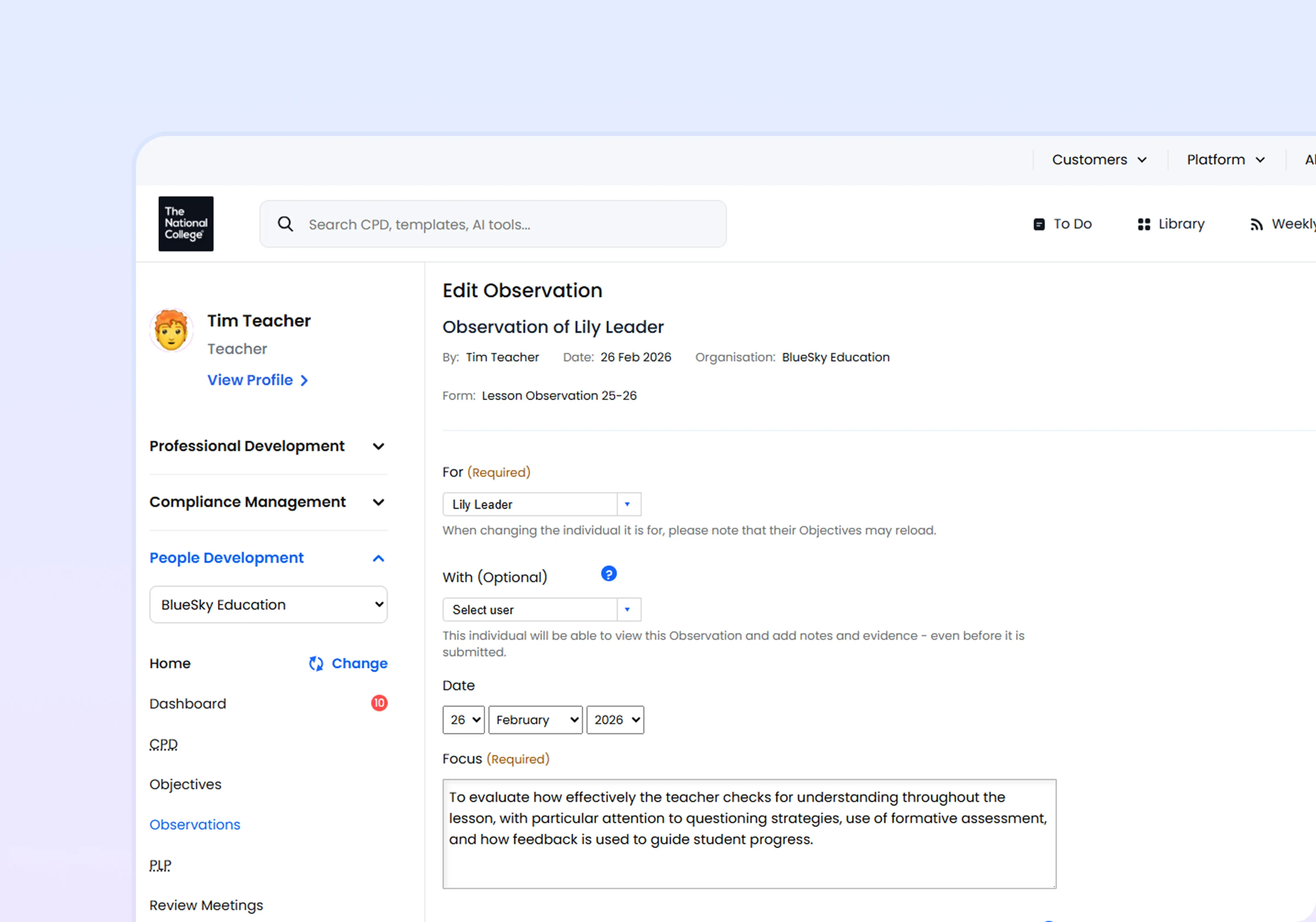Click into the Focus text area
Screen dimensions: 1316x922
[748, 834]
